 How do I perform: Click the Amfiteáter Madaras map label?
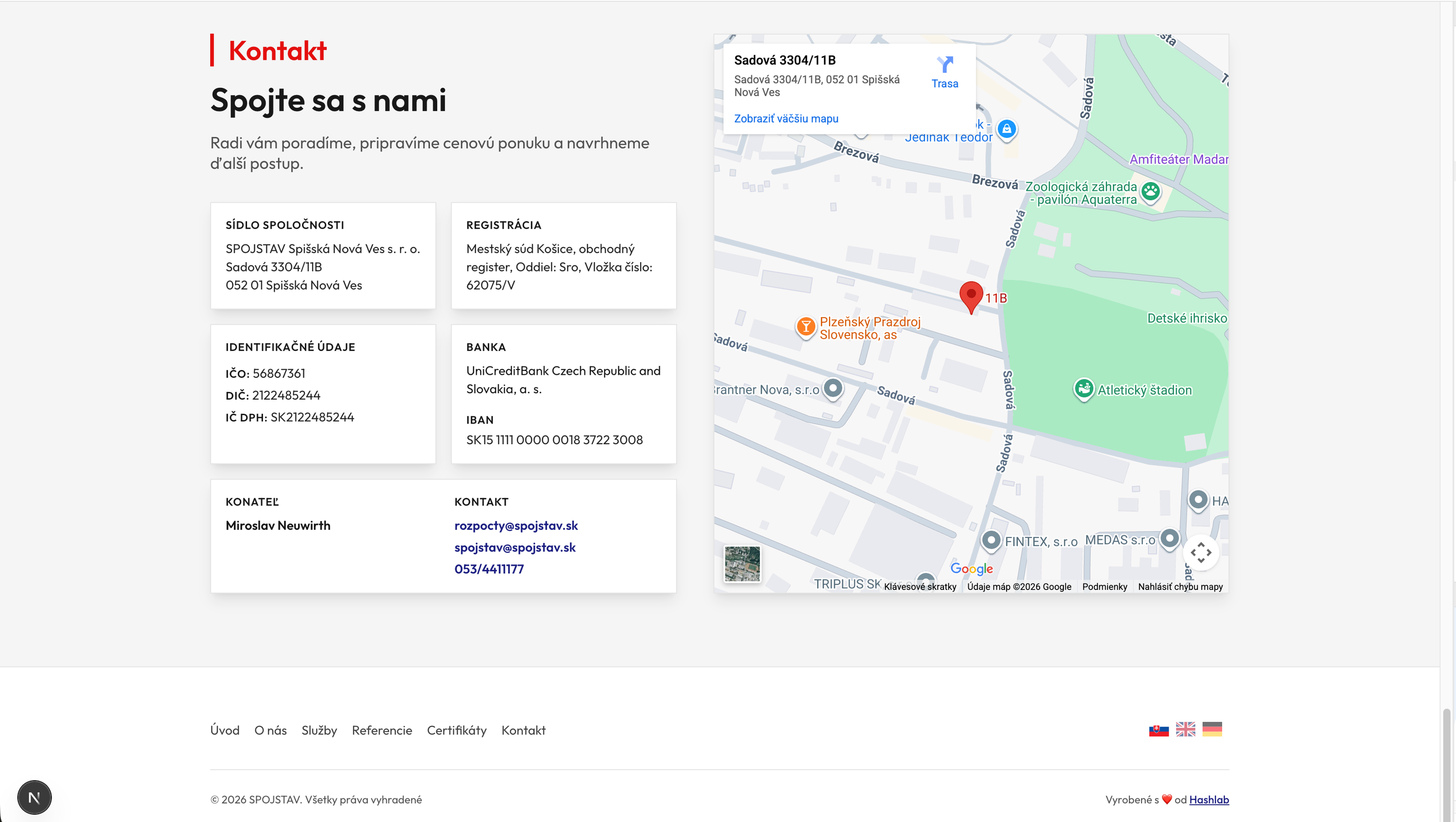pyautogui.click(x=1178, y=159)
